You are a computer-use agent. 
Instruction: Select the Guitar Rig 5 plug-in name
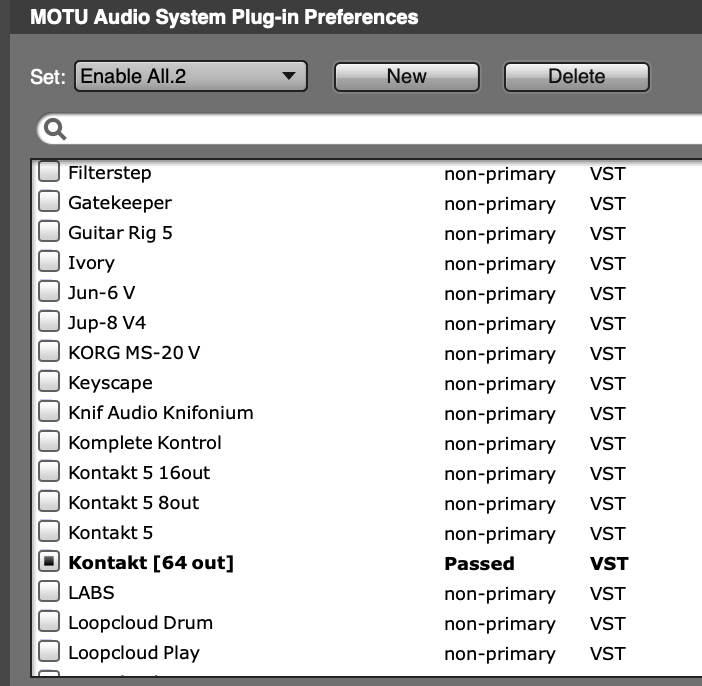tap(120, 233)
